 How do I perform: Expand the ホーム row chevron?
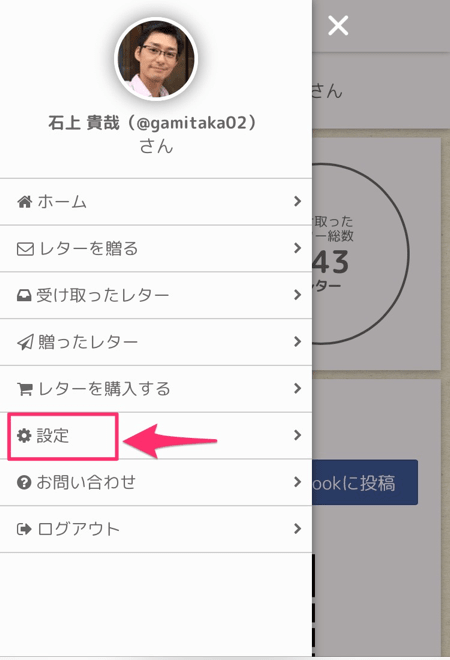pos(298,202)
